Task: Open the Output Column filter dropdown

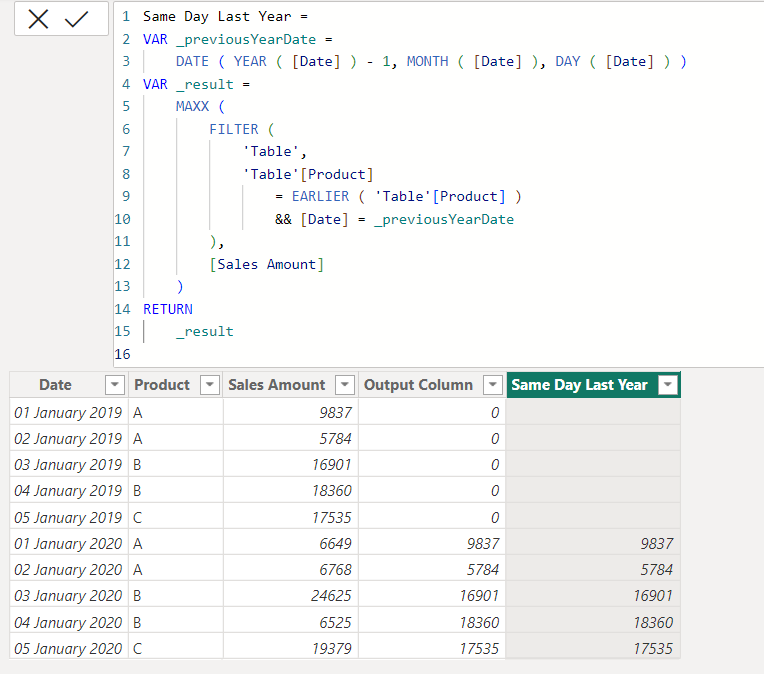Action: click(x=493, y=385)
